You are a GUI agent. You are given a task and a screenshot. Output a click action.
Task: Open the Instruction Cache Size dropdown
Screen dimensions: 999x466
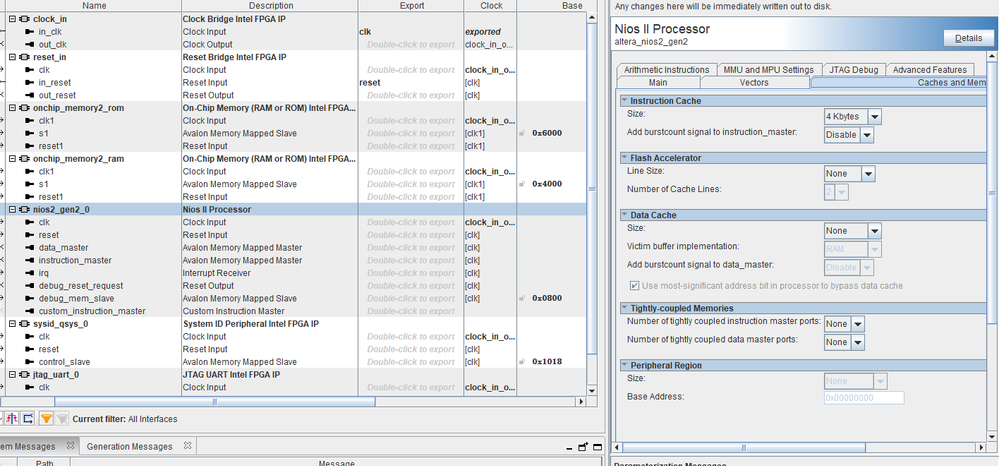(852, 117)
